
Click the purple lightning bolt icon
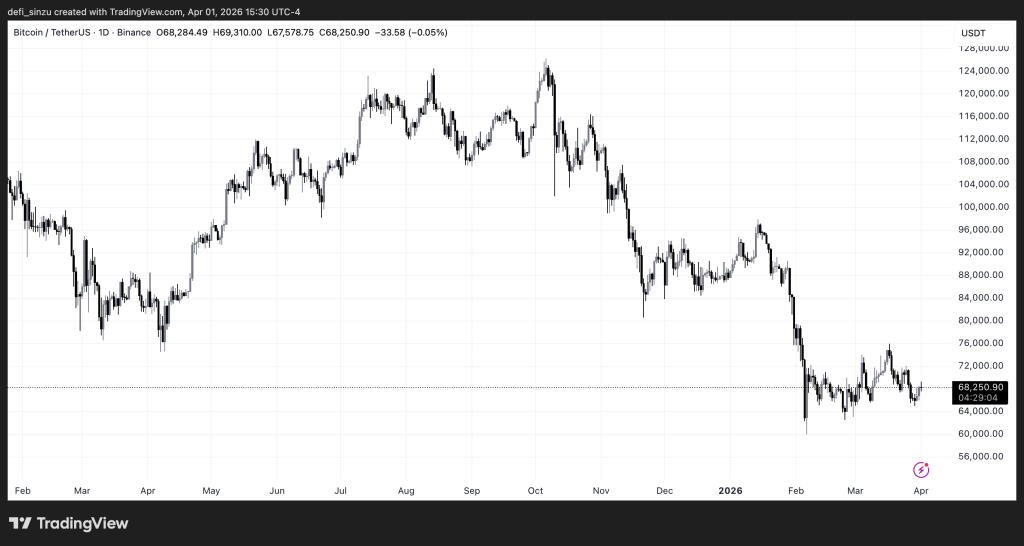922,469
